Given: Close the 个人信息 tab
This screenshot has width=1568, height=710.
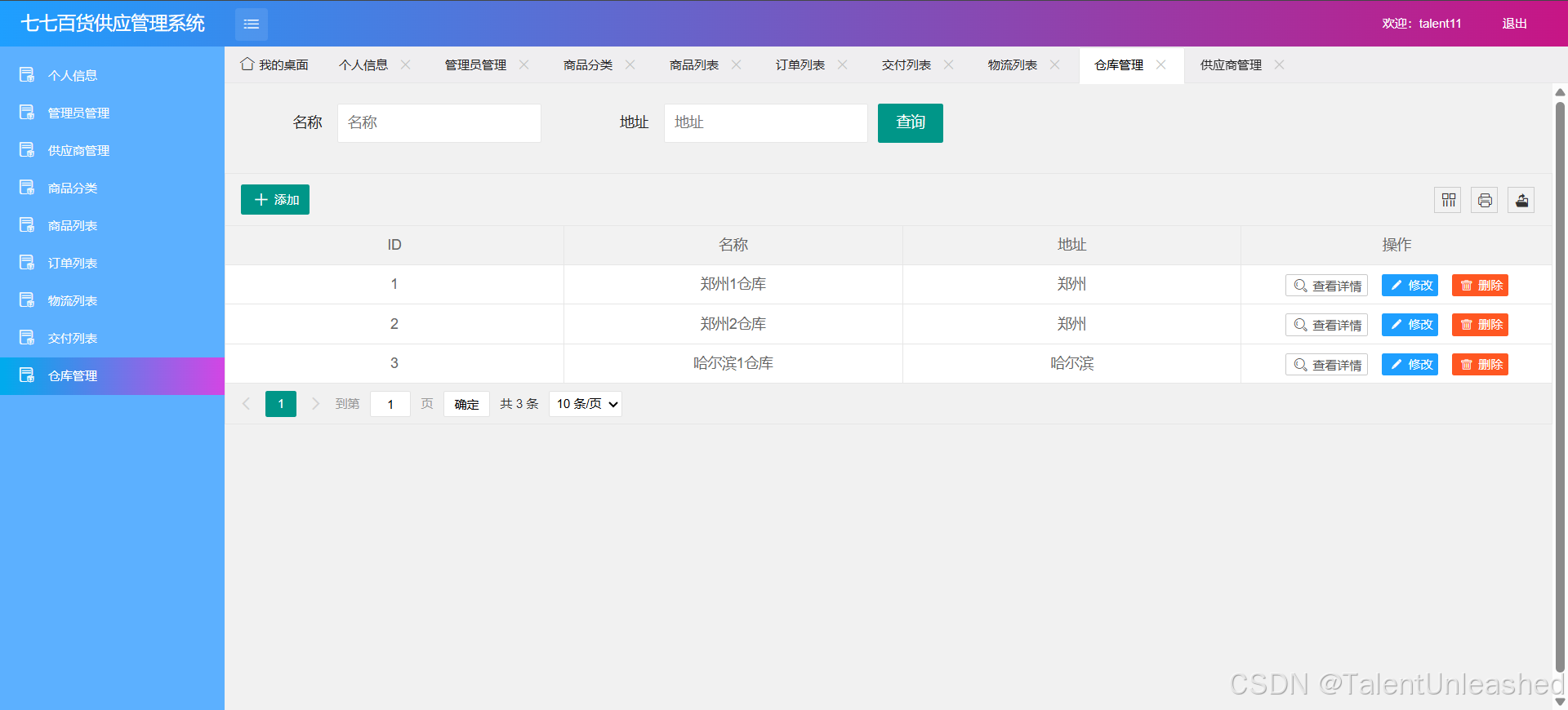Looking at the screenshot, I should (x=406, y=64).
